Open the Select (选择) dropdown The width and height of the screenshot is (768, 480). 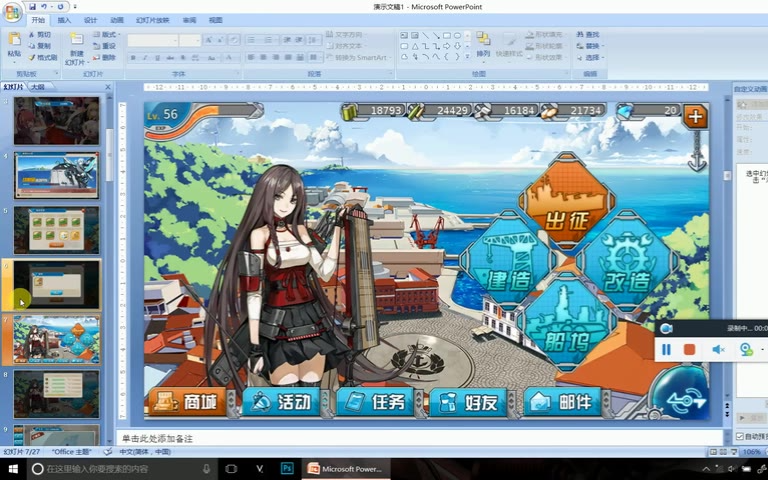(x=590, y=57)
